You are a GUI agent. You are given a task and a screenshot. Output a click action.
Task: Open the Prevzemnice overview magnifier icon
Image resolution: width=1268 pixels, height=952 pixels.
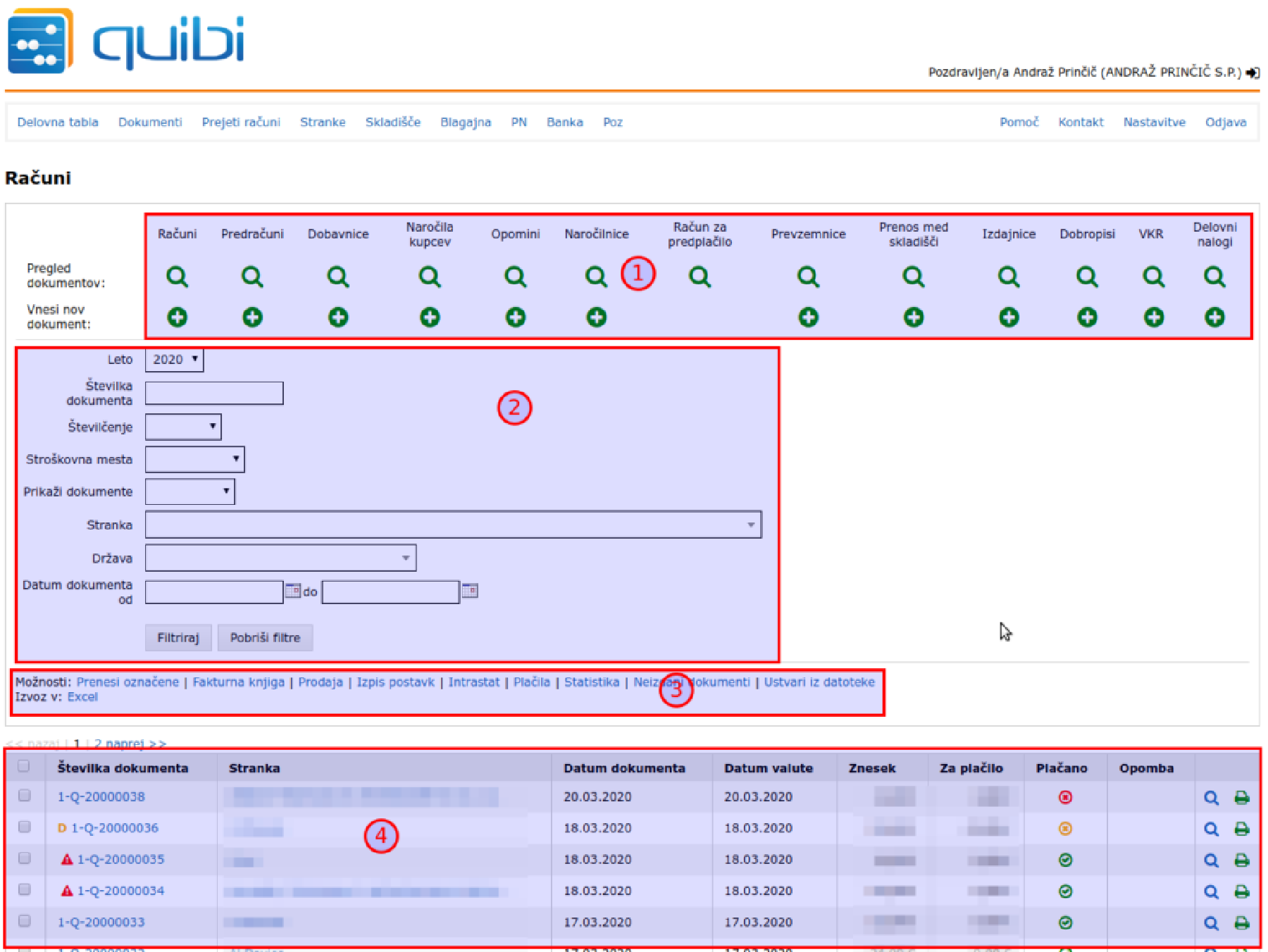[x=808, y=277]
